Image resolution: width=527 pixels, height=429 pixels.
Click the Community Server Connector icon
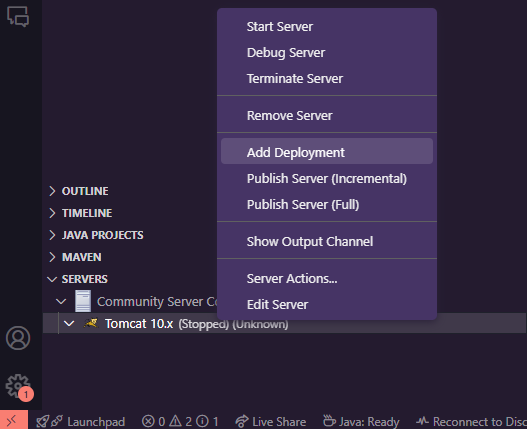83,301
